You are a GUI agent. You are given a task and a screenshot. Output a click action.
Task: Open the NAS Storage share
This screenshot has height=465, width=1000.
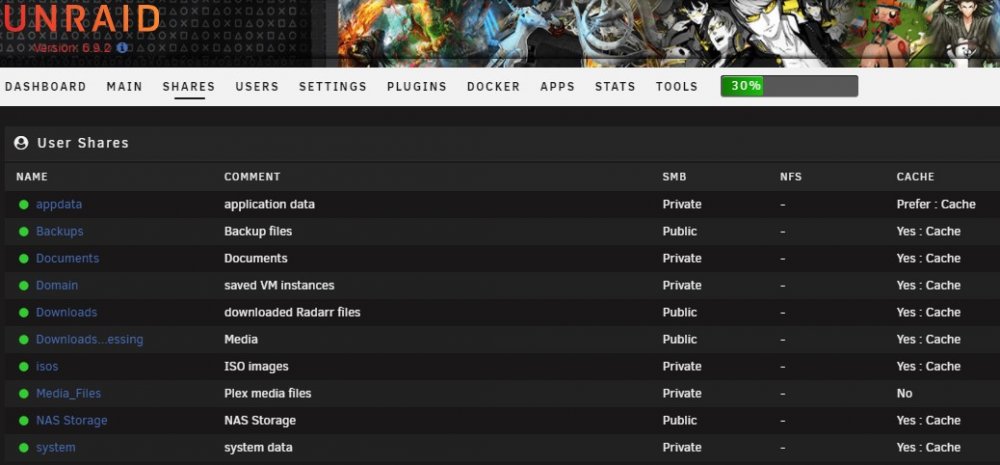click(x=71, y=420)
